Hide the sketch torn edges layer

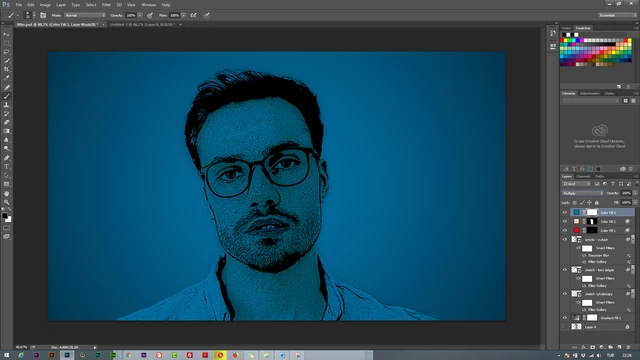[565, 270]
